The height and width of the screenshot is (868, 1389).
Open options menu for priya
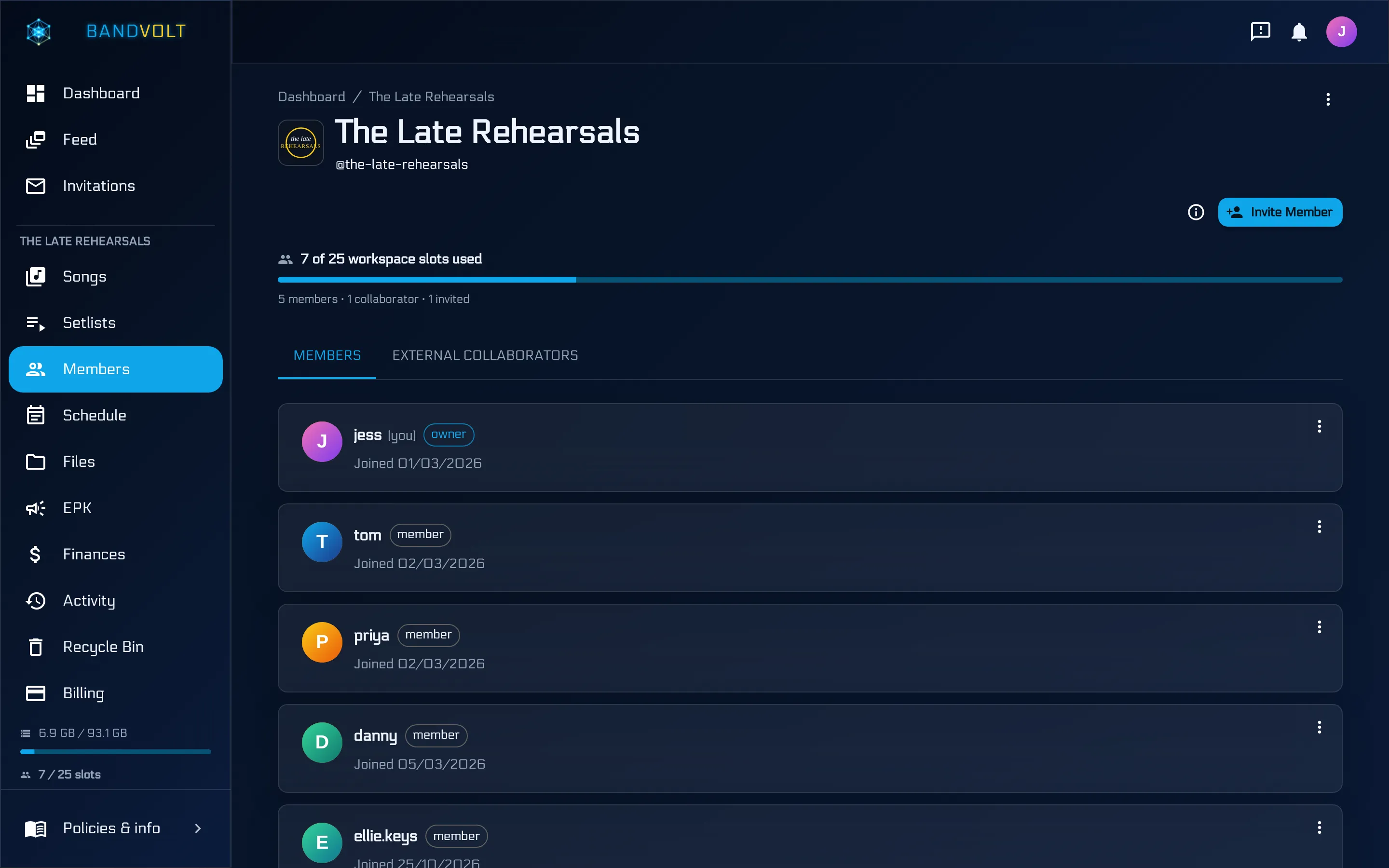tap(1320, 627)
